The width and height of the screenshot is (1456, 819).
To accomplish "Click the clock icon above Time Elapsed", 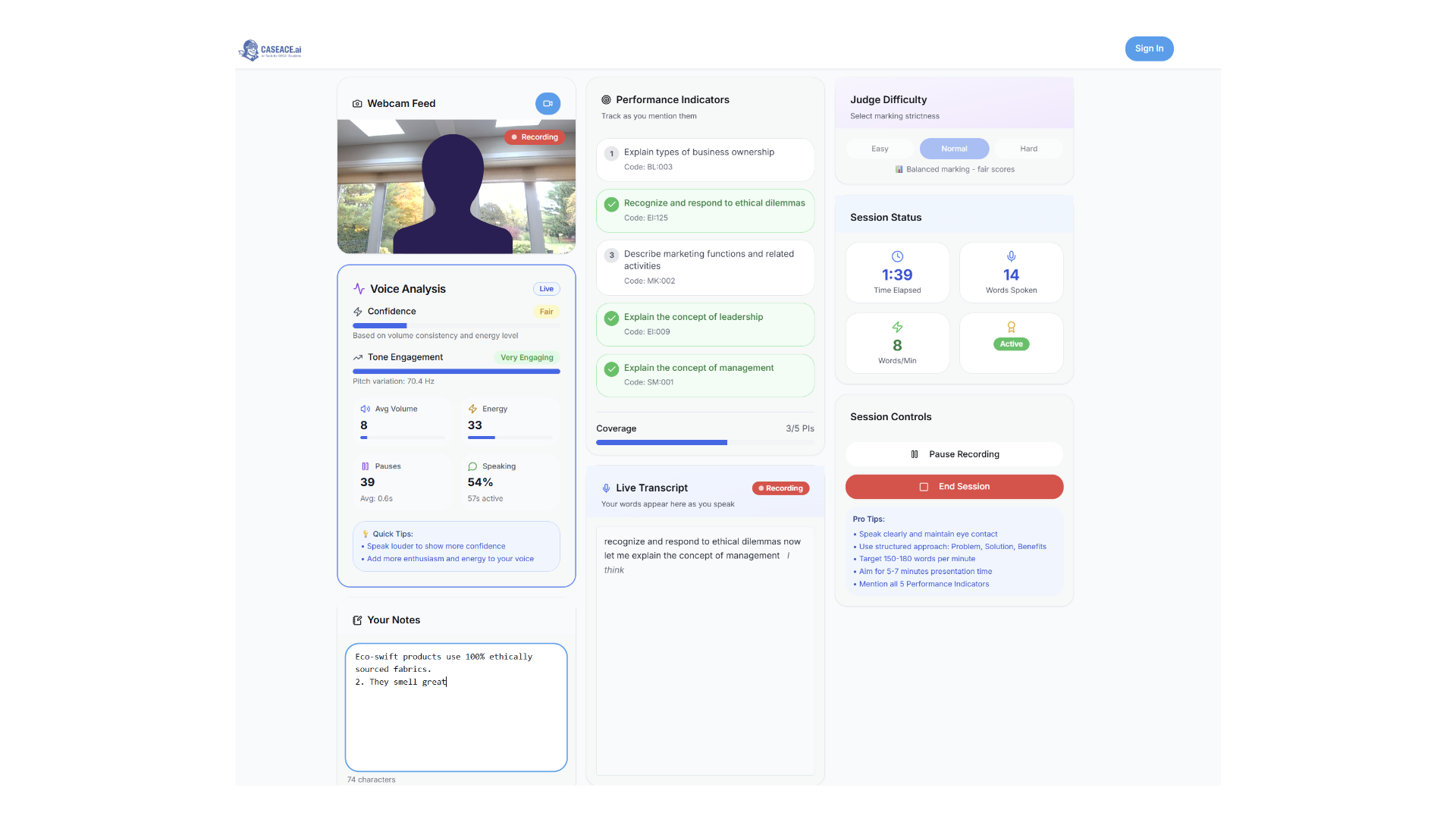I will (897, 256).
